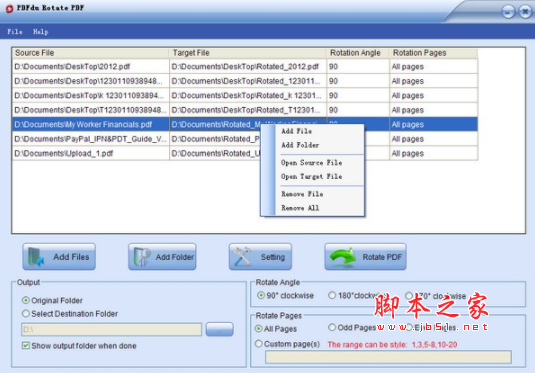Choose Add Folder in the context menu
The image size is (535, 373).
pos(300,145)
